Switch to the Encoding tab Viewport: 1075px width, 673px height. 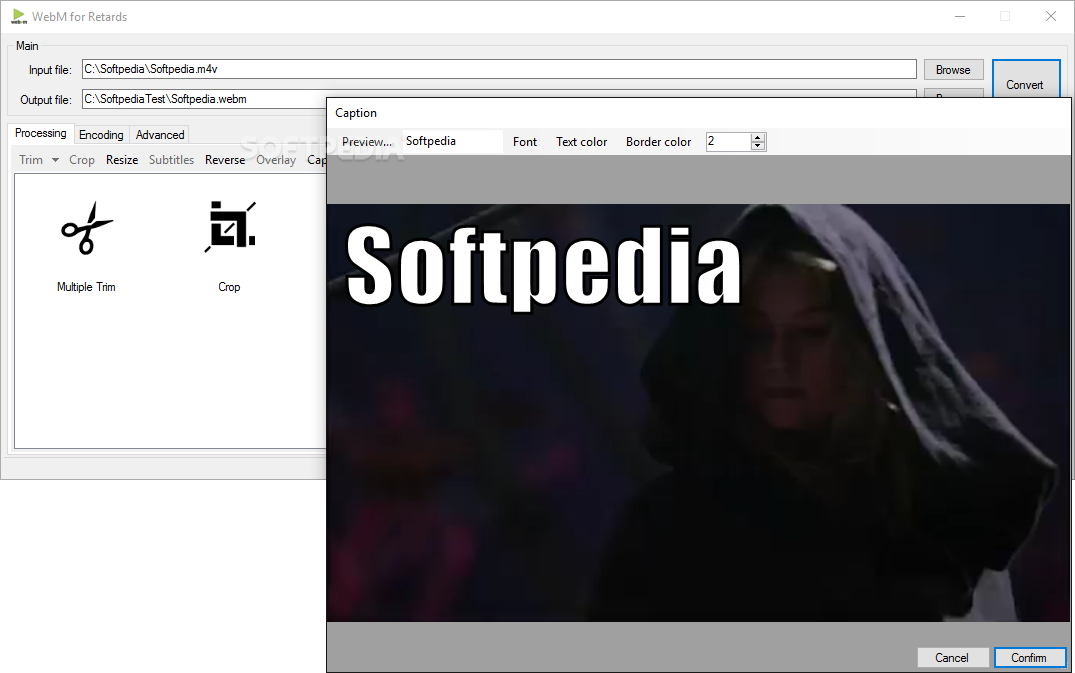tap(101, 135)
